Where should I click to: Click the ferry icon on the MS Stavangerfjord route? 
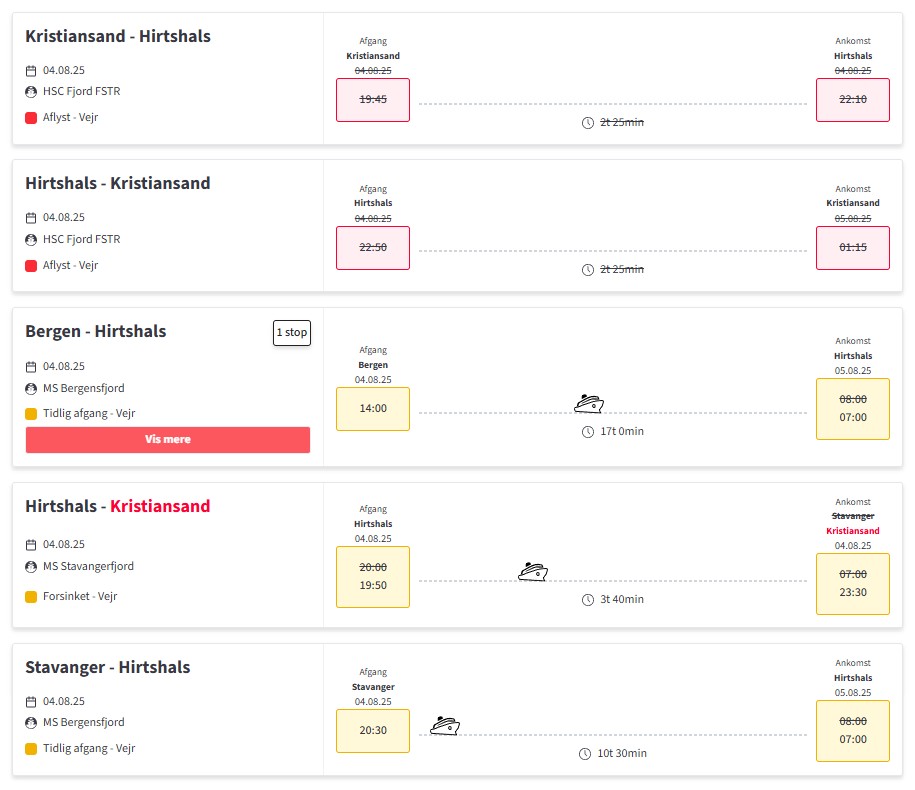tap(533, 571)
